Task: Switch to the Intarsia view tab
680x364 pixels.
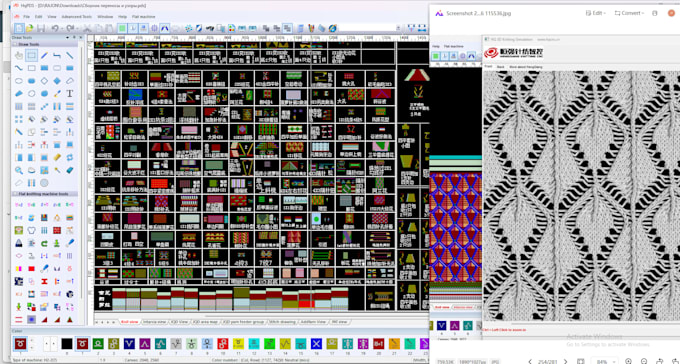Action: point(154,322)
